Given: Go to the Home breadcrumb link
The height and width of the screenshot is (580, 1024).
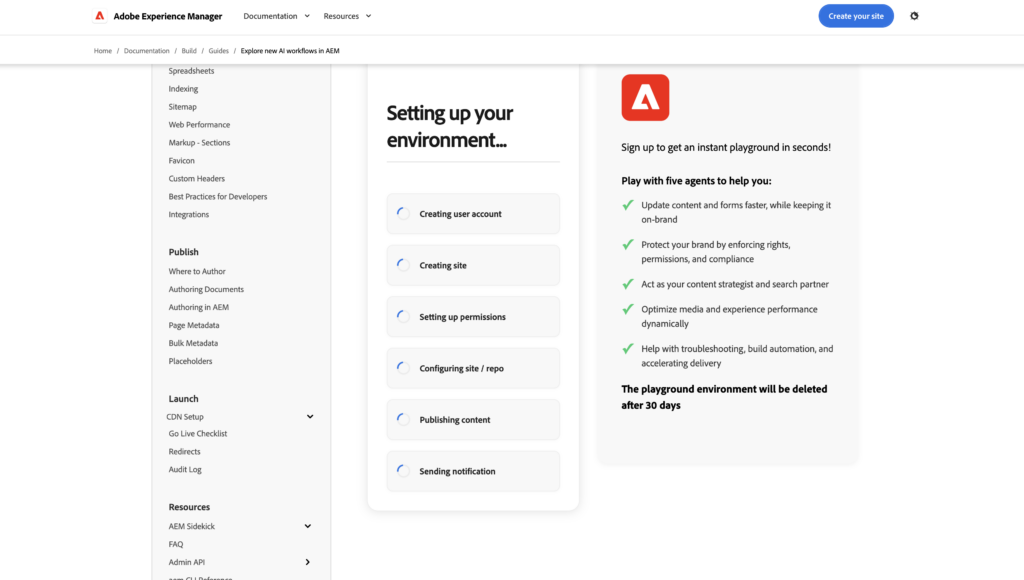Looking at the screenshot, I should coord(103,51).
